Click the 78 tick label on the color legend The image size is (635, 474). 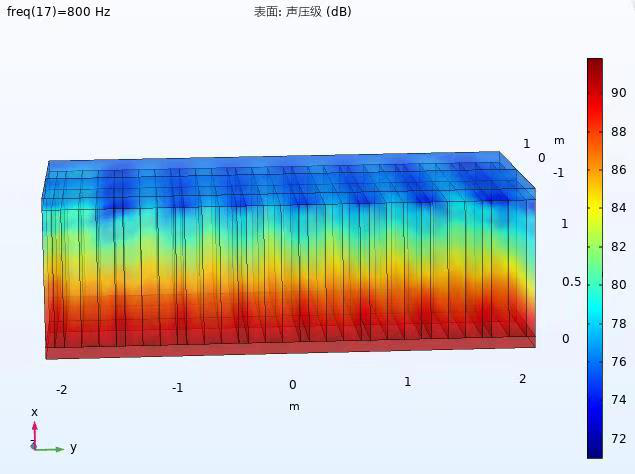[x=619, y=323]
